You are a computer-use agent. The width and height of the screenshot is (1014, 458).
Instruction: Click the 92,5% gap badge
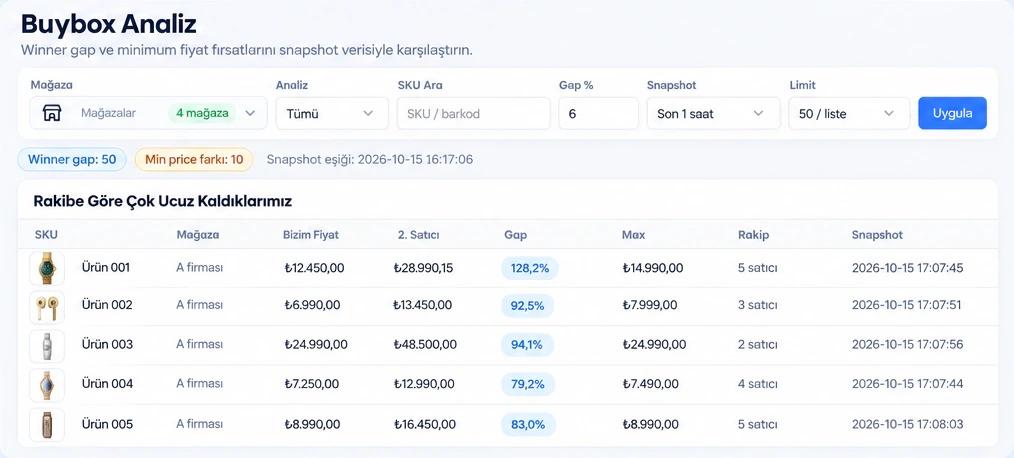pyautogui.click(x=528, y=306)
